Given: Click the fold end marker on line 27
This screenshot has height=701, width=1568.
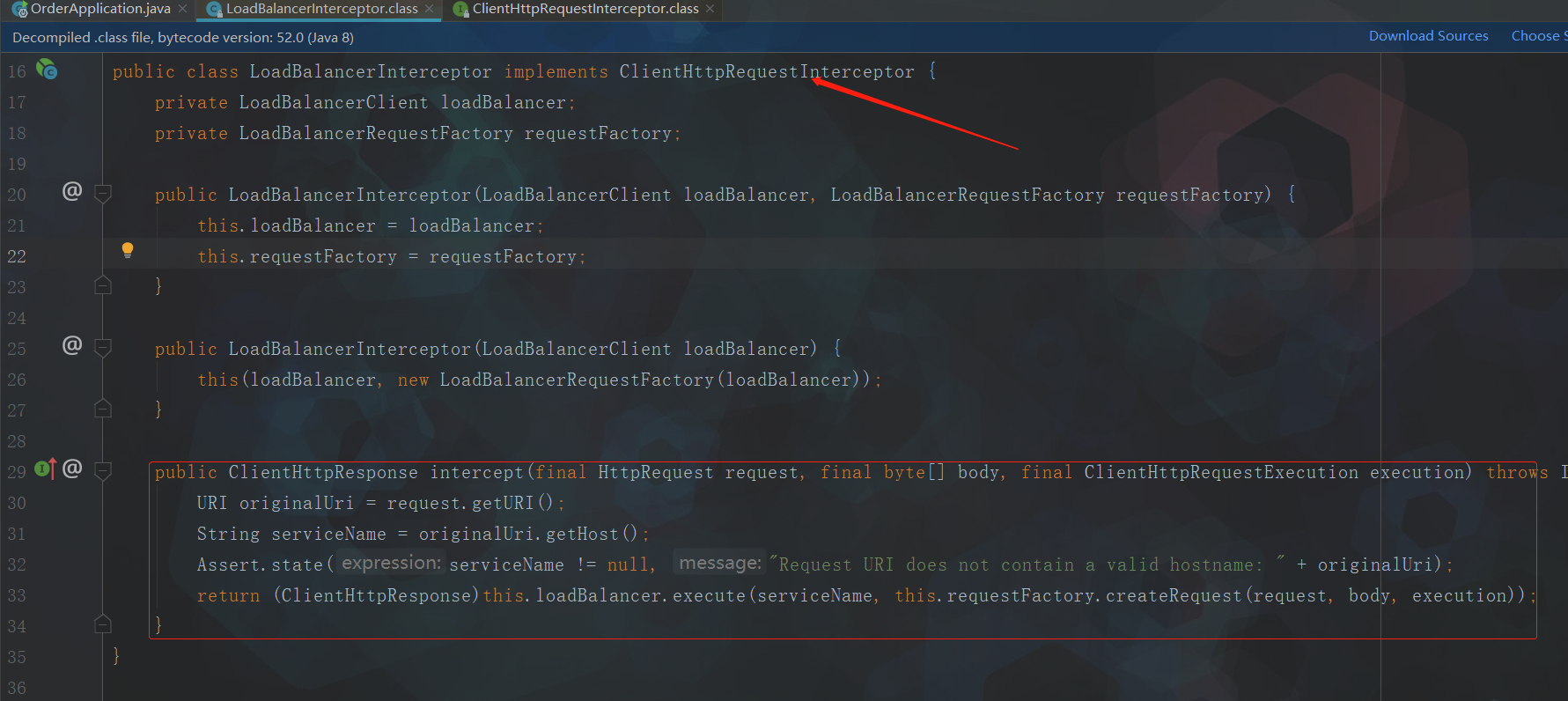Looking at the screenshot, I should point(103,408).
